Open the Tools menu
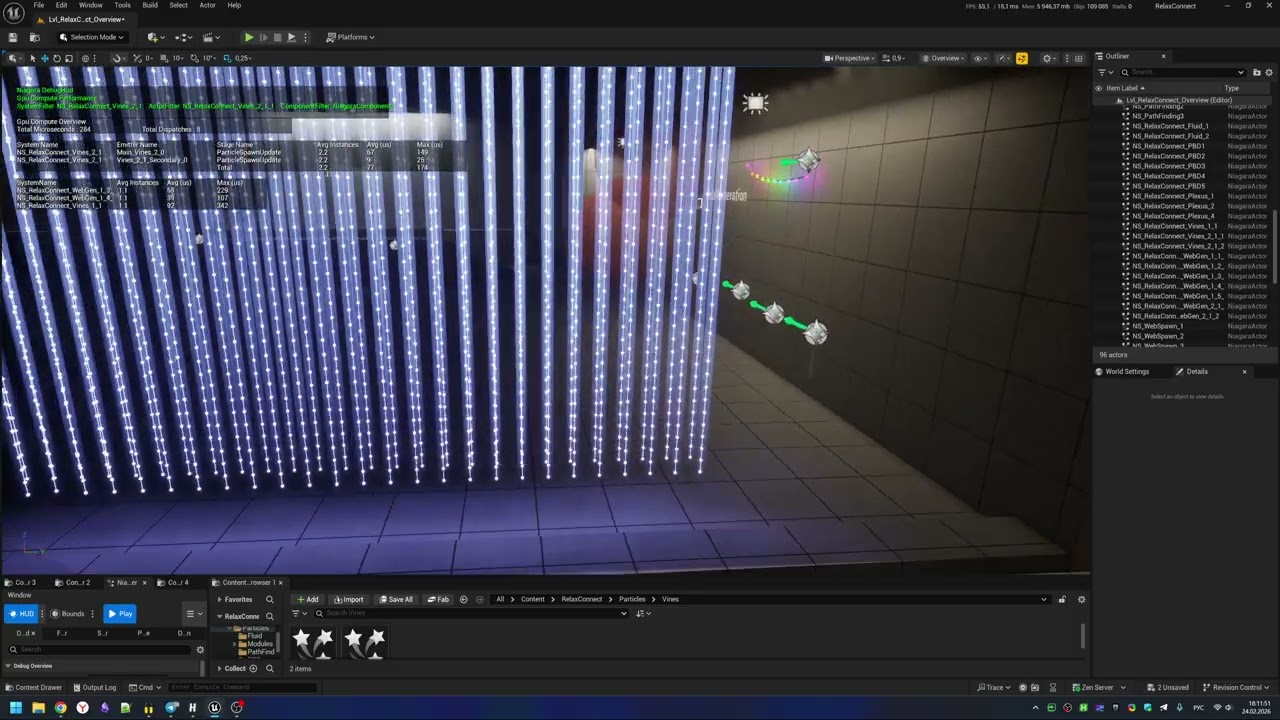Image resolution: width=1280 pixels, height=720 pixels. (122, 5)
